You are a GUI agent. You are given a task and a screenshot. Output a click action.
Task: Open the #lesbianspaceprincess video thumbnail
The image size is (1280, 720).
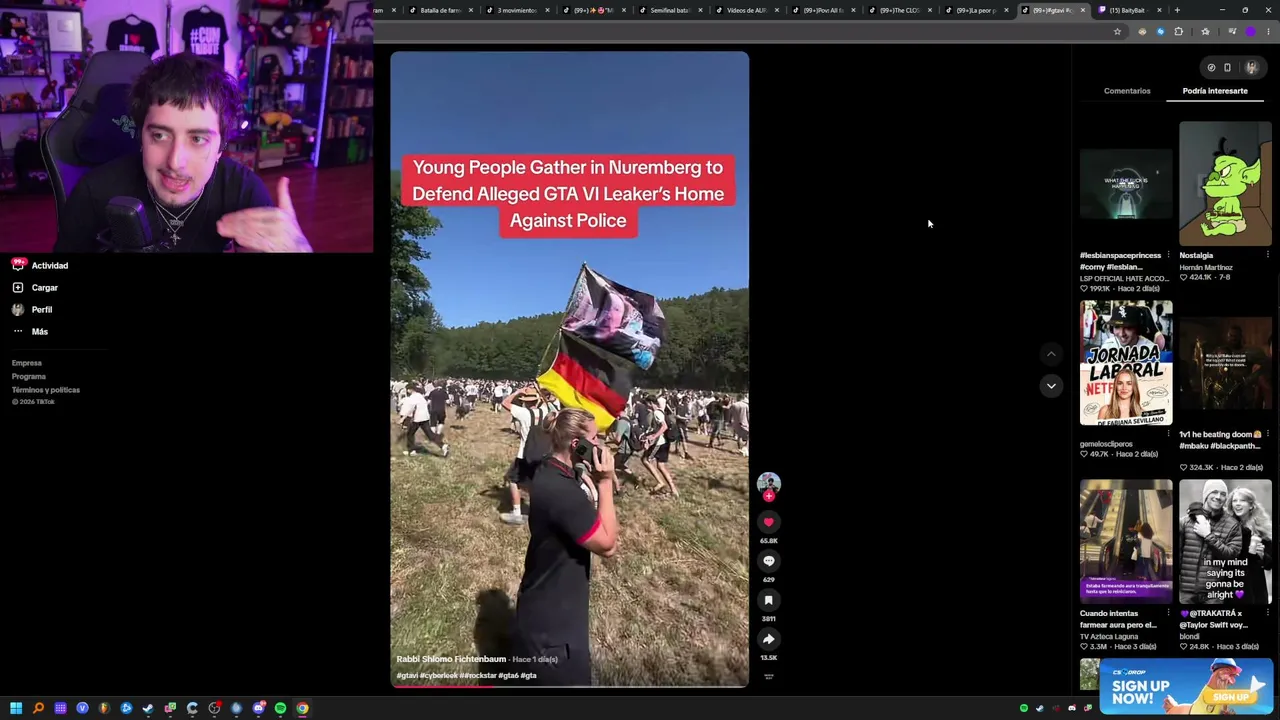coord(1126,184)
